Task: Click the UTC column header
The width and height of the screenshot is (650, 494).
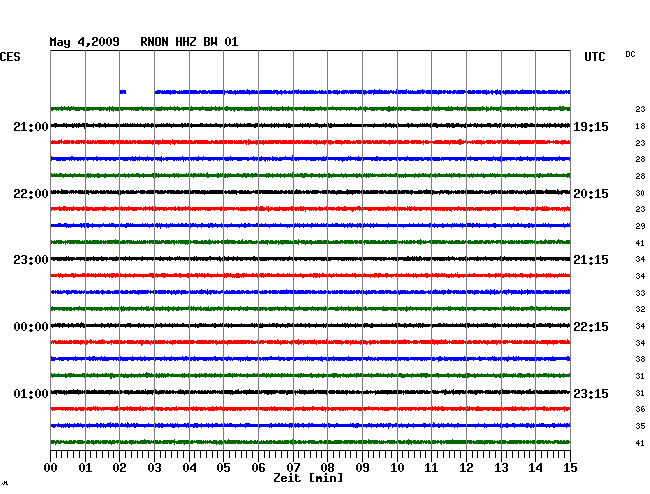Action: coord(595,57)
